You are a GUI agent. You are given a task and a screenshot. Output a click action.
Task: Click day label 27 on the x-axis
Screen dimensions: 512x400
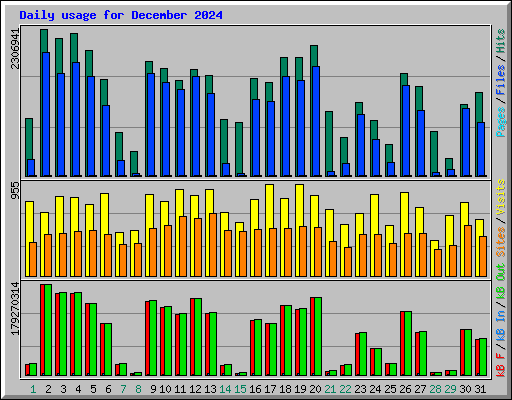[x=420, y=389]
